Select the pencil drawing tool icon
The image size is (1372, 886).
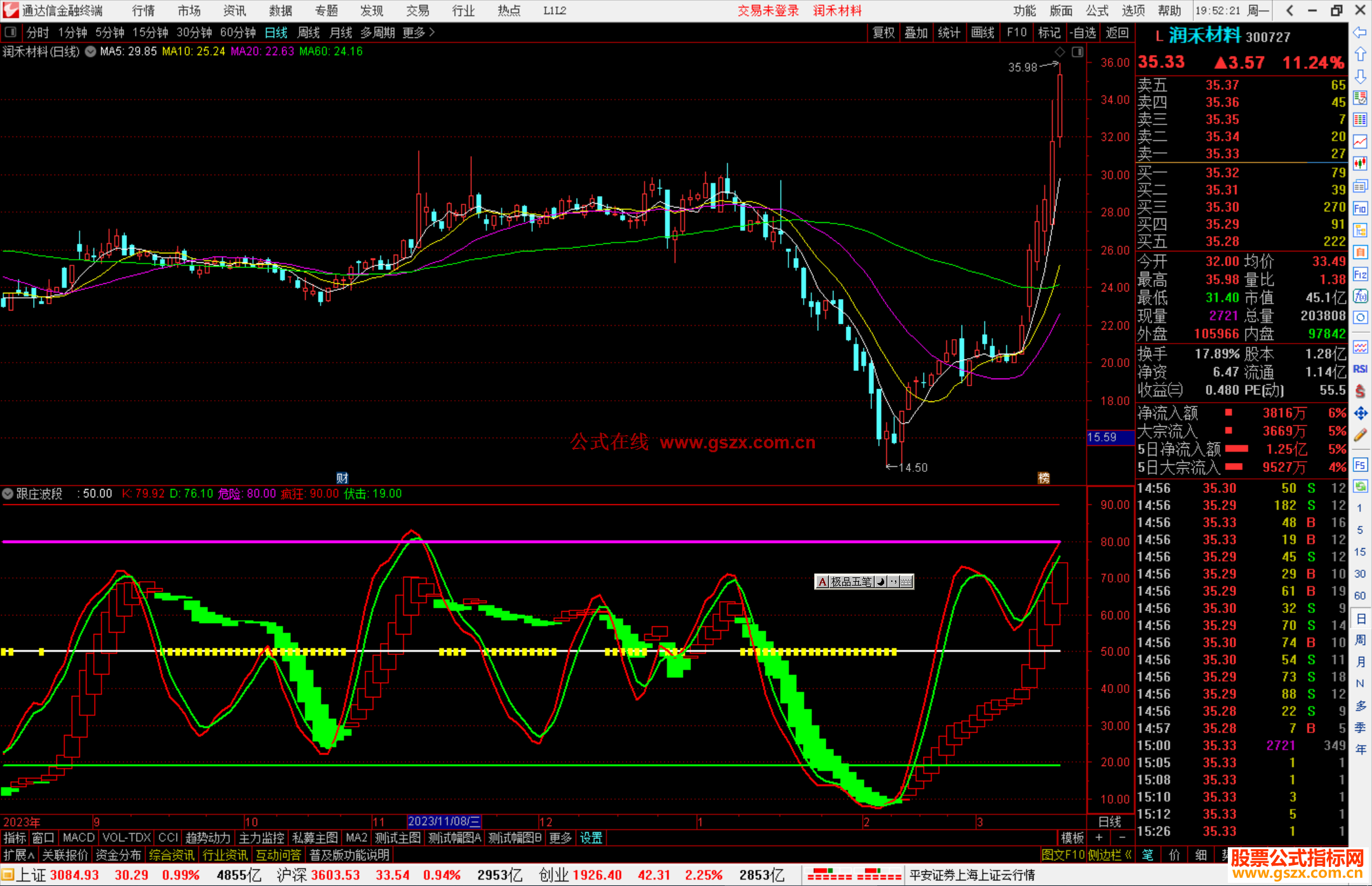point(1360,436)
